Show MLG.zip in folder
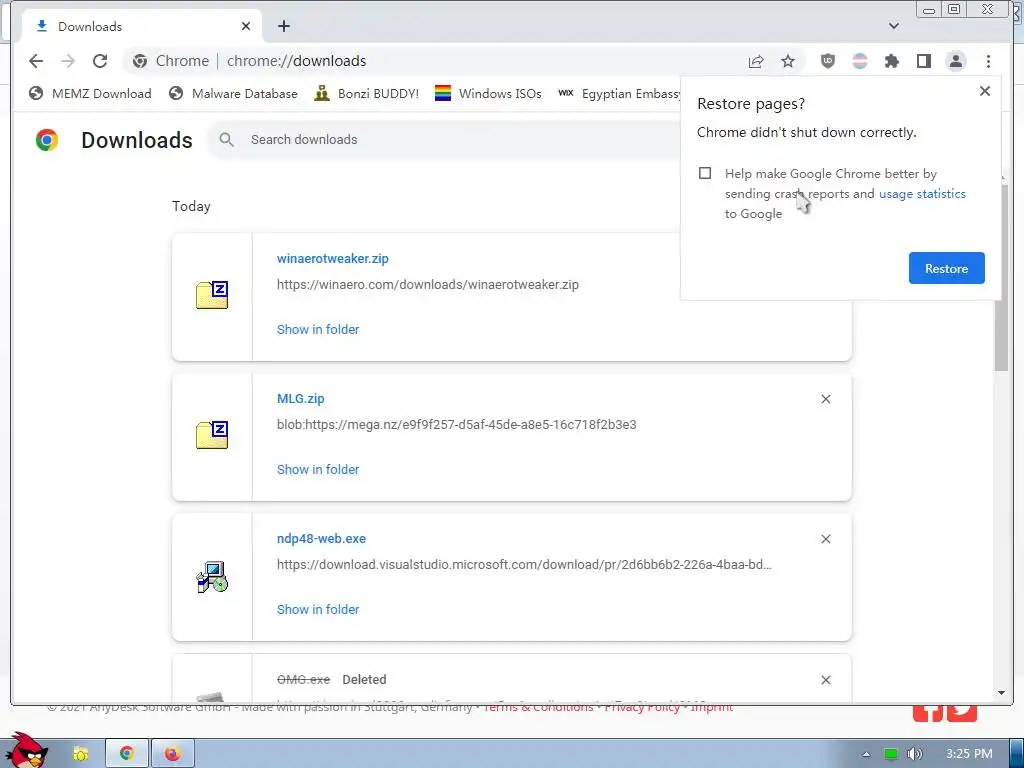This screenshot has width=1024, height=768. (x=318, y=470)
